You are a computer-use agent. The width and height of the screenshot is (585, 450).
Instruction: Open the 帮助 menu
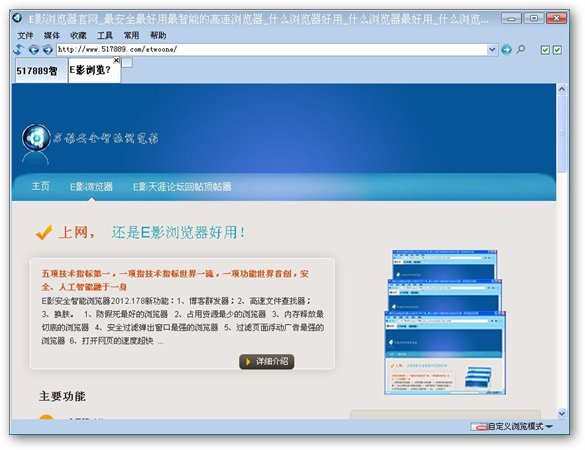tap(158, 35)
